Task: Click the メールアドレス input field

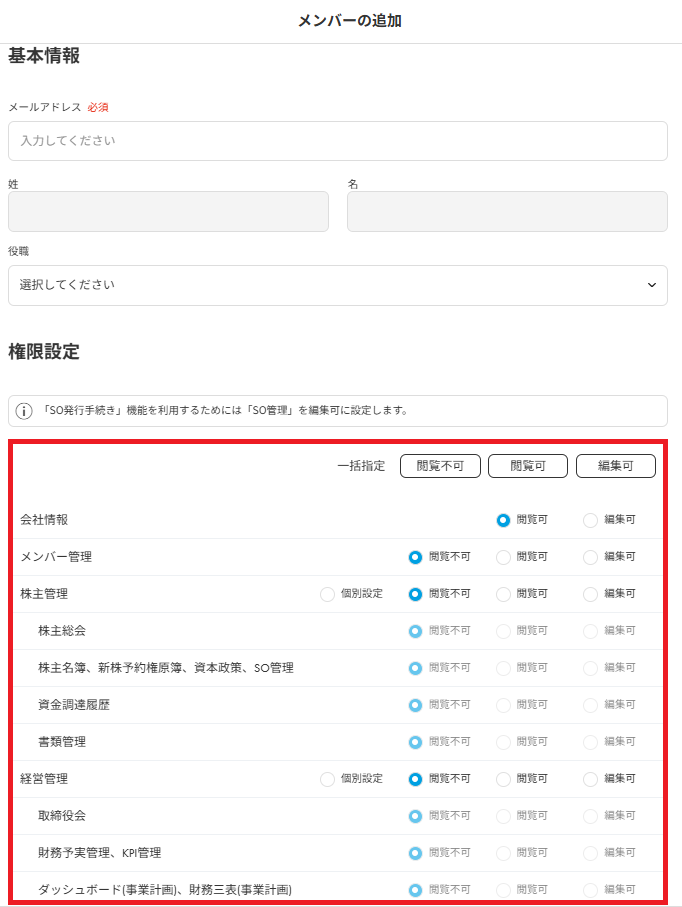Action: [x=337, y=141]
